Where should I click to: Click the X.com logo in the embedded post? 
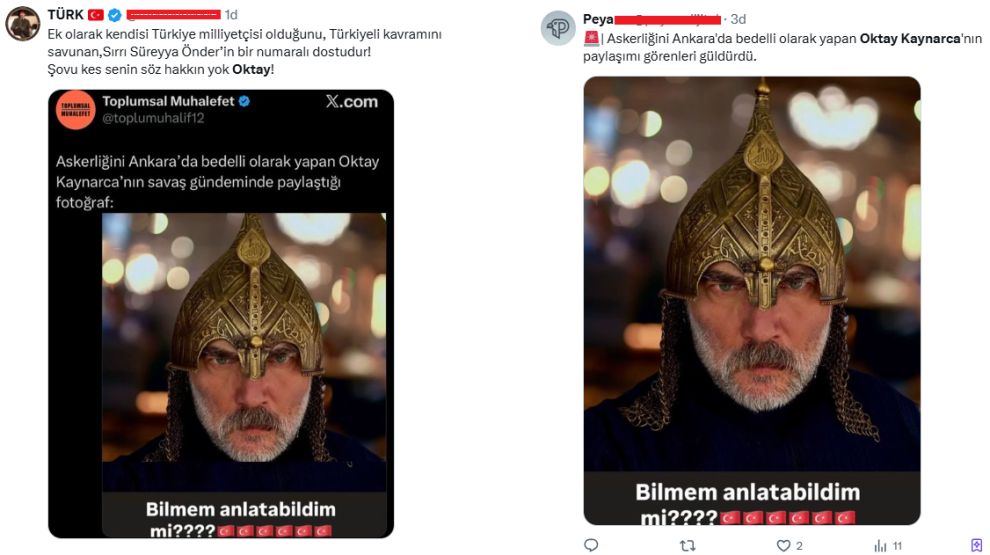point(352,102)
